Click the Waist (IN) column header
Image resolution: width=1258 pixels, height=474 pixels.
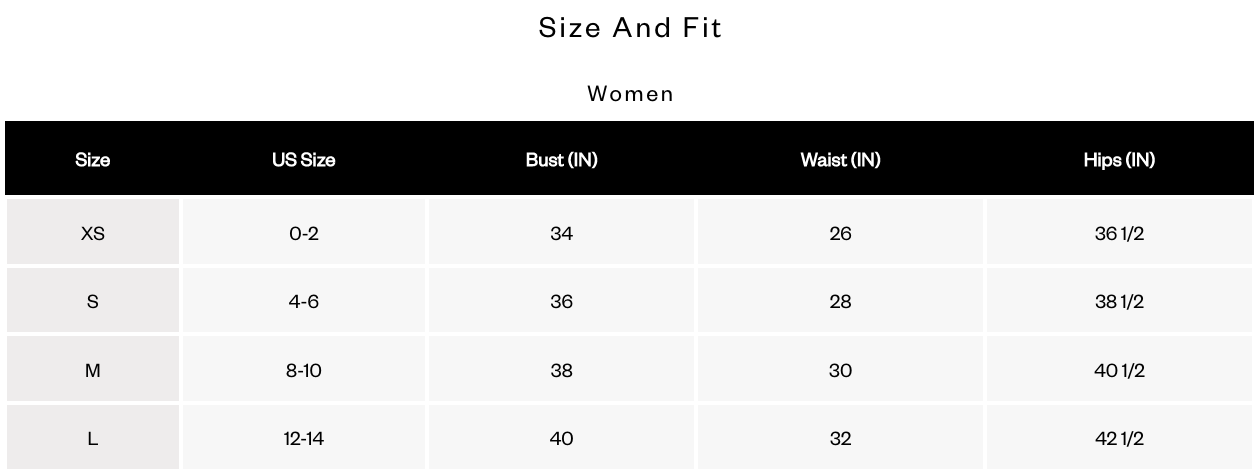coord(840,160)
